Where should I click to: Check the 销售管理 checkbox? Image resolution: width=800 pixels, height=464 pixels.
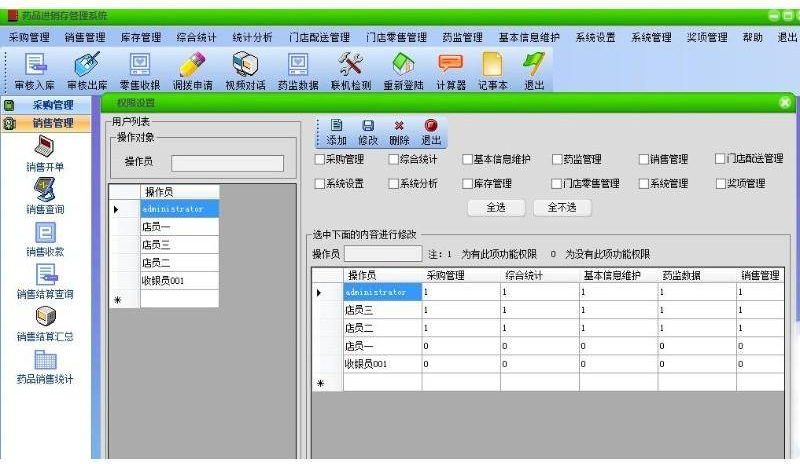point(644,159)
